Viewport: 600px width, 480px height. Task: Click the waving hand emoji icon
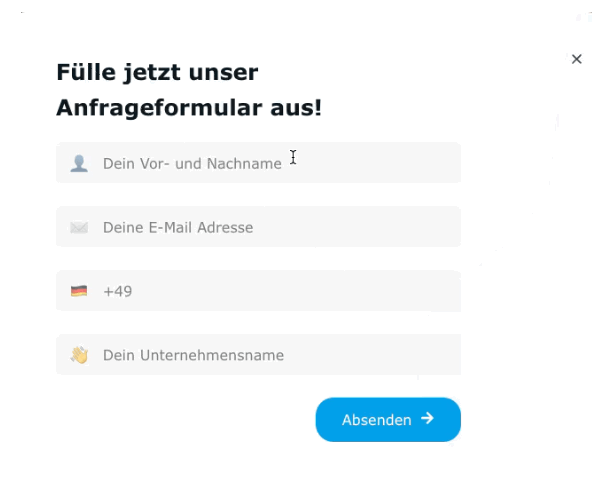pyautogui.click(x=80, y=355)
